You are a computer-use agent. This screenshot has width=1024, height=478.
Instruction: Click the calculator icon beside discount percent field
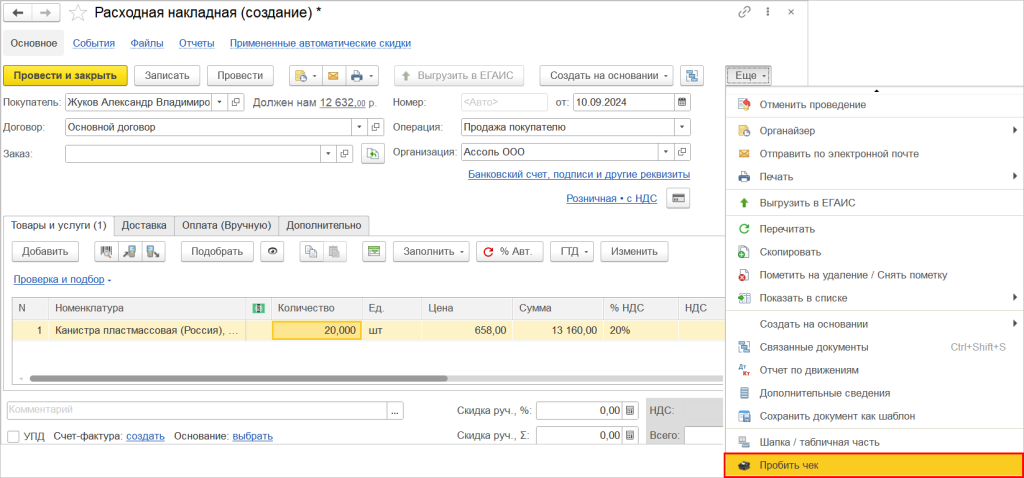click(630, 410)
